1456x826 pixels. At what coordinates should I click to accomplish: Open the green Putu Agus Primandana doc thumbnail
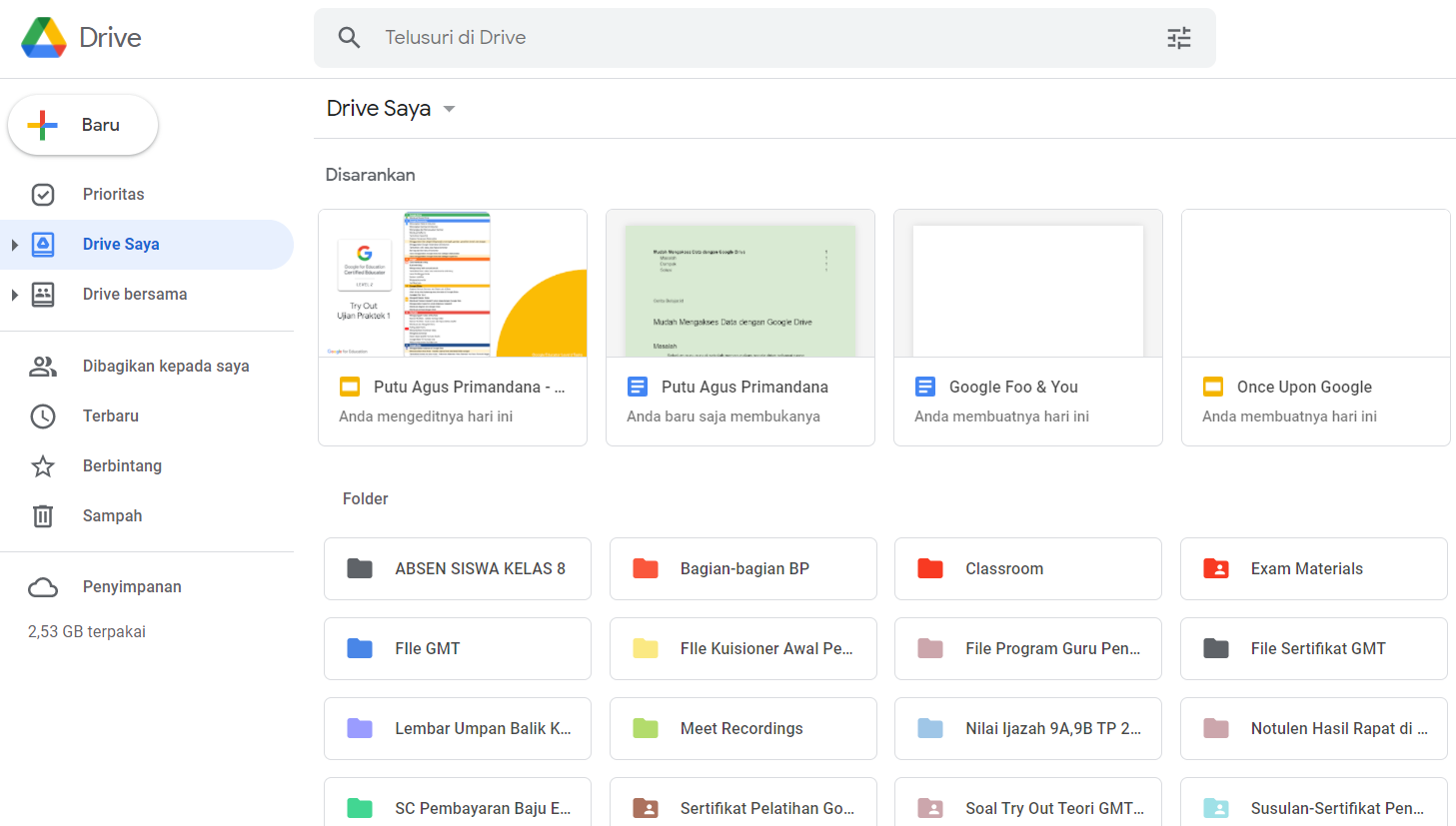pos(740,284)
